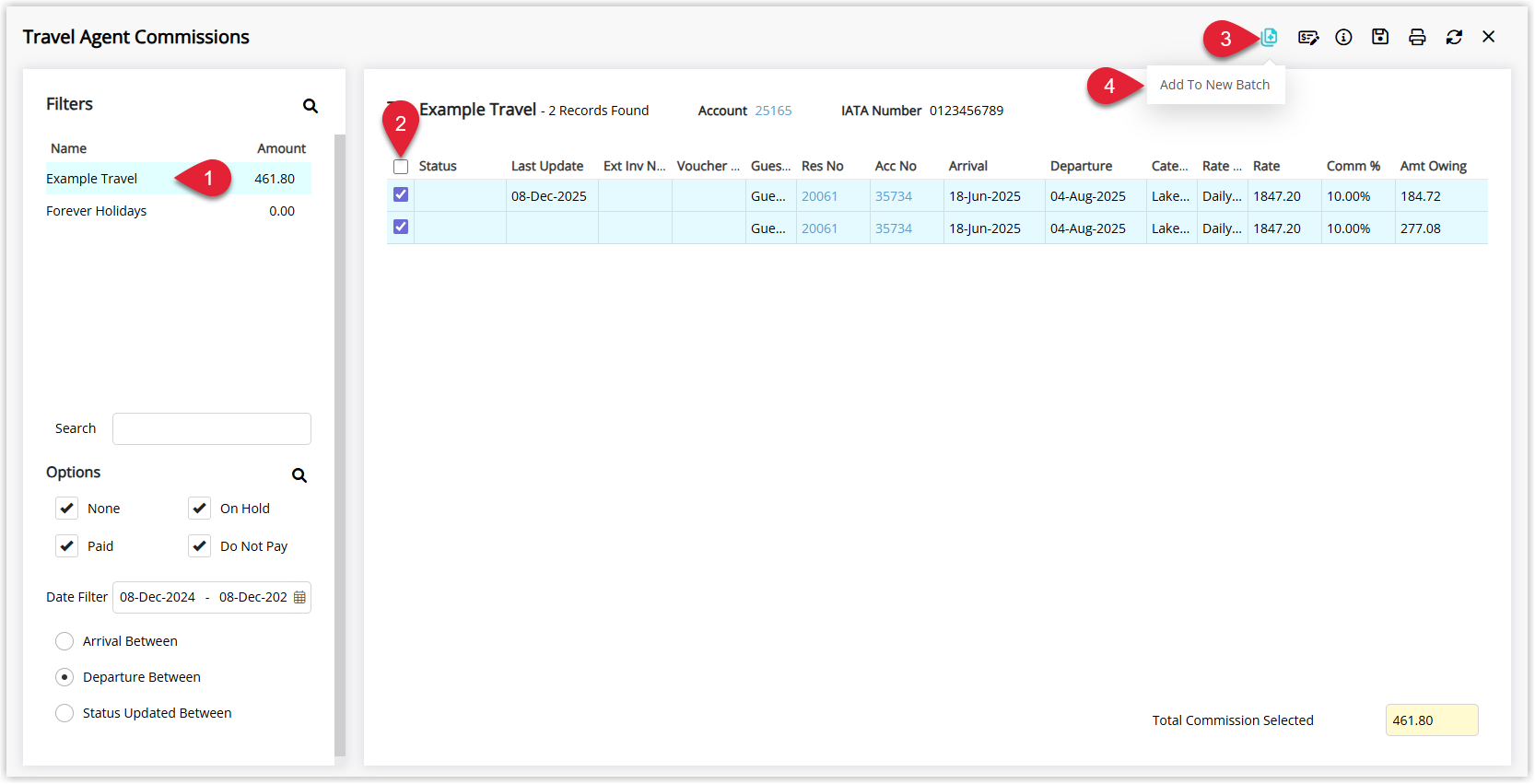Click the Options search magnifier icon

[x=299, y=475]
